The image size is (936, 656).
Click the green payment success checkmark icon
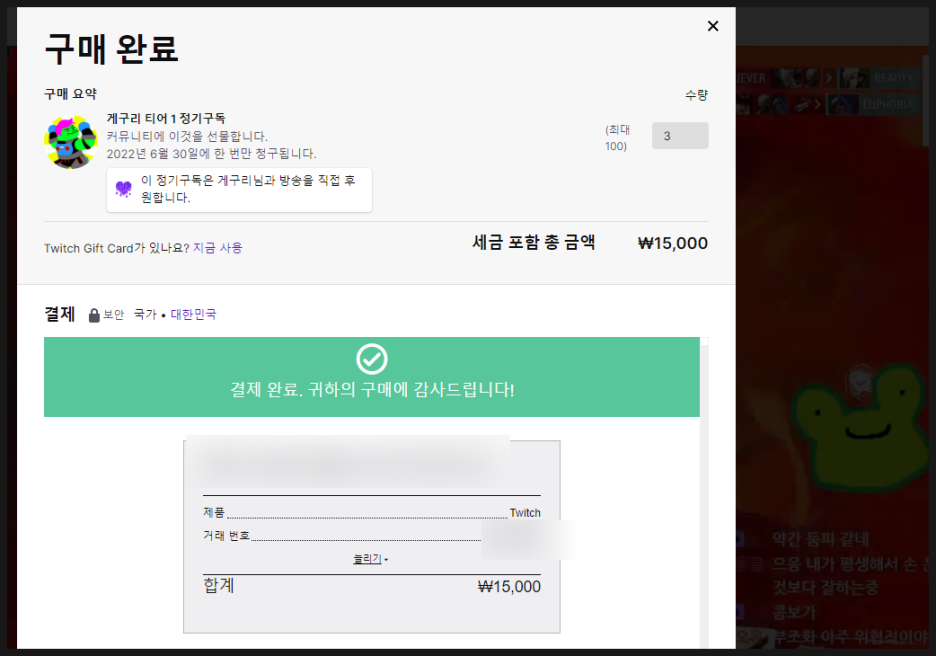[x=371, y=359]
